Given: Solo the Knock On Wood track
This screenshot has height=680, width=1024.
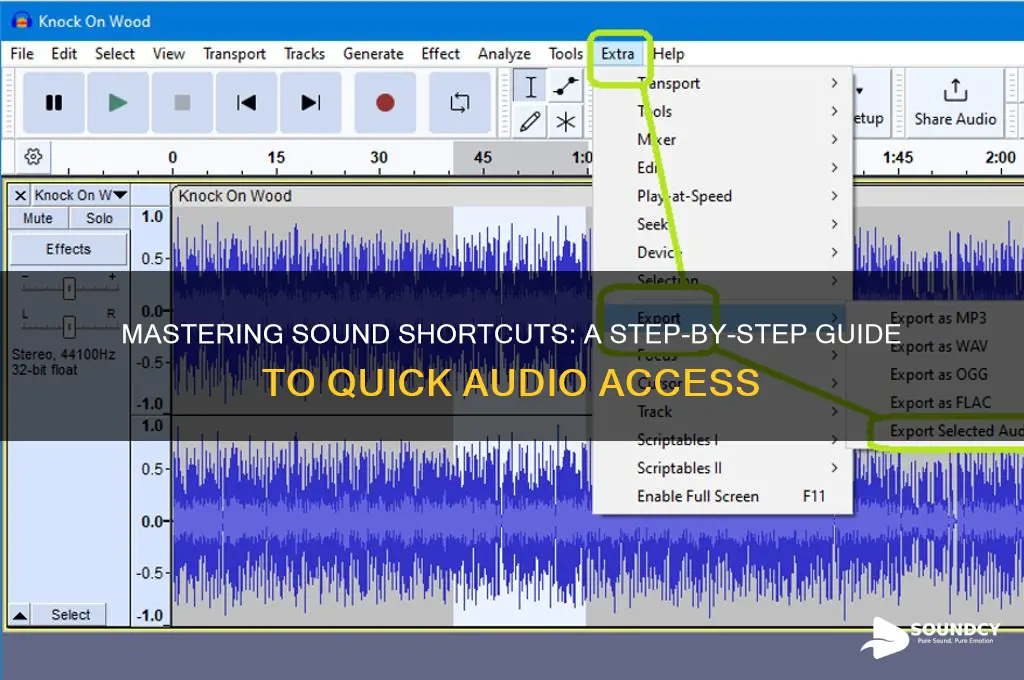Looking at the screenshot, I should pyautogui.click(x=99, y=218).
